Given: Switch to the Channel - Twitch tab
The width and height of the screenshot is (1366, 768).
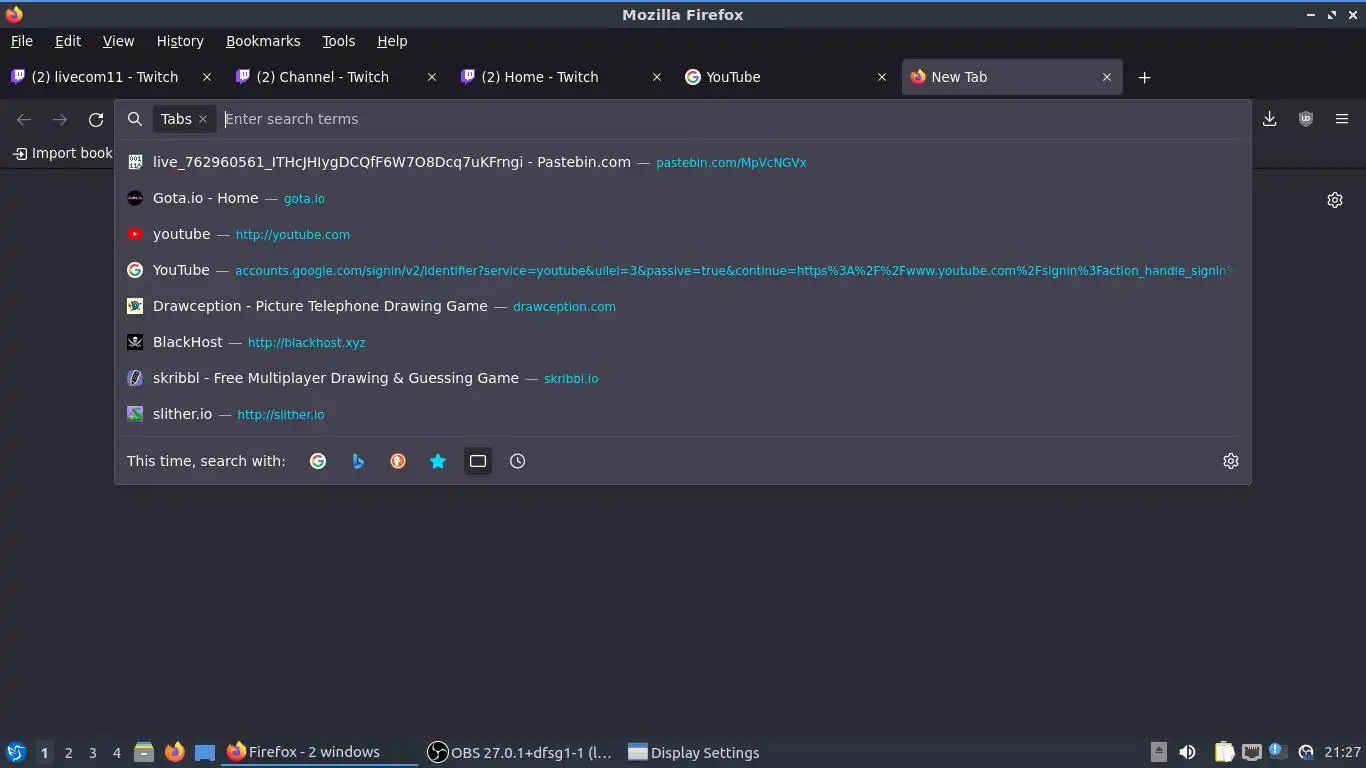Looking at the screenshot, I should click(322, 77).
